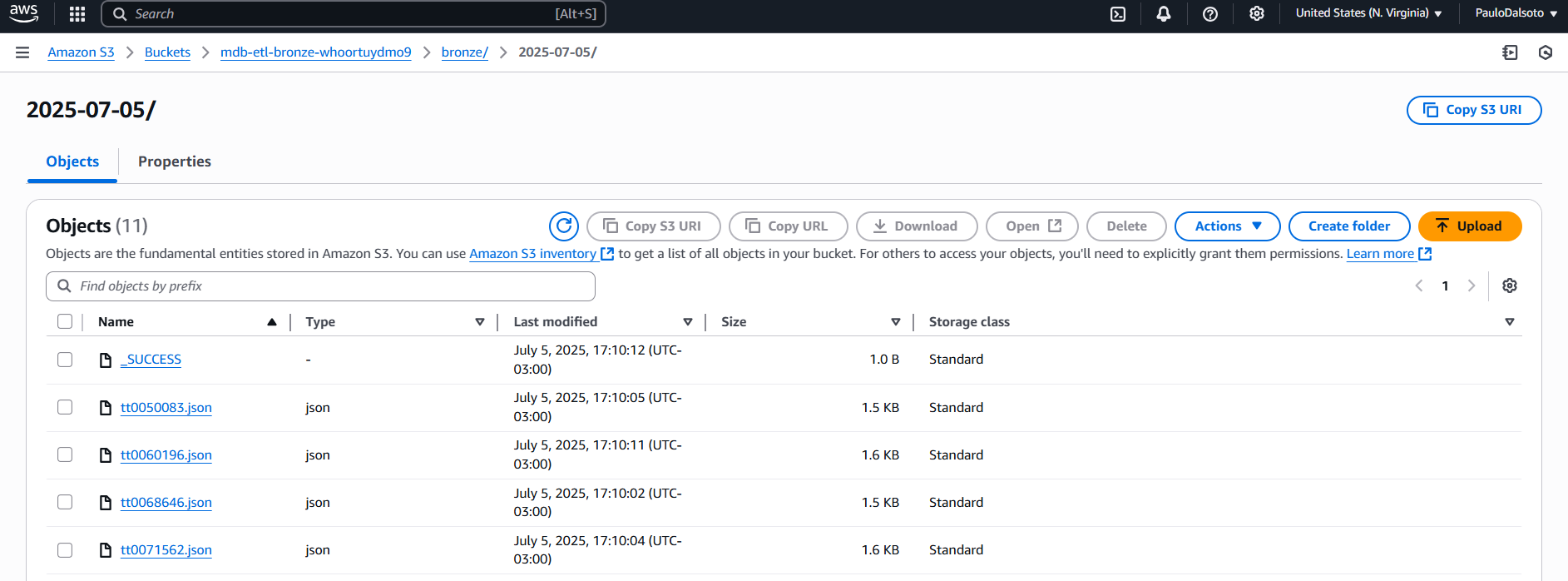Screen dimensions: 1568x581
Task: Sort by Name column arrow
Action: (x=272, y=322)
